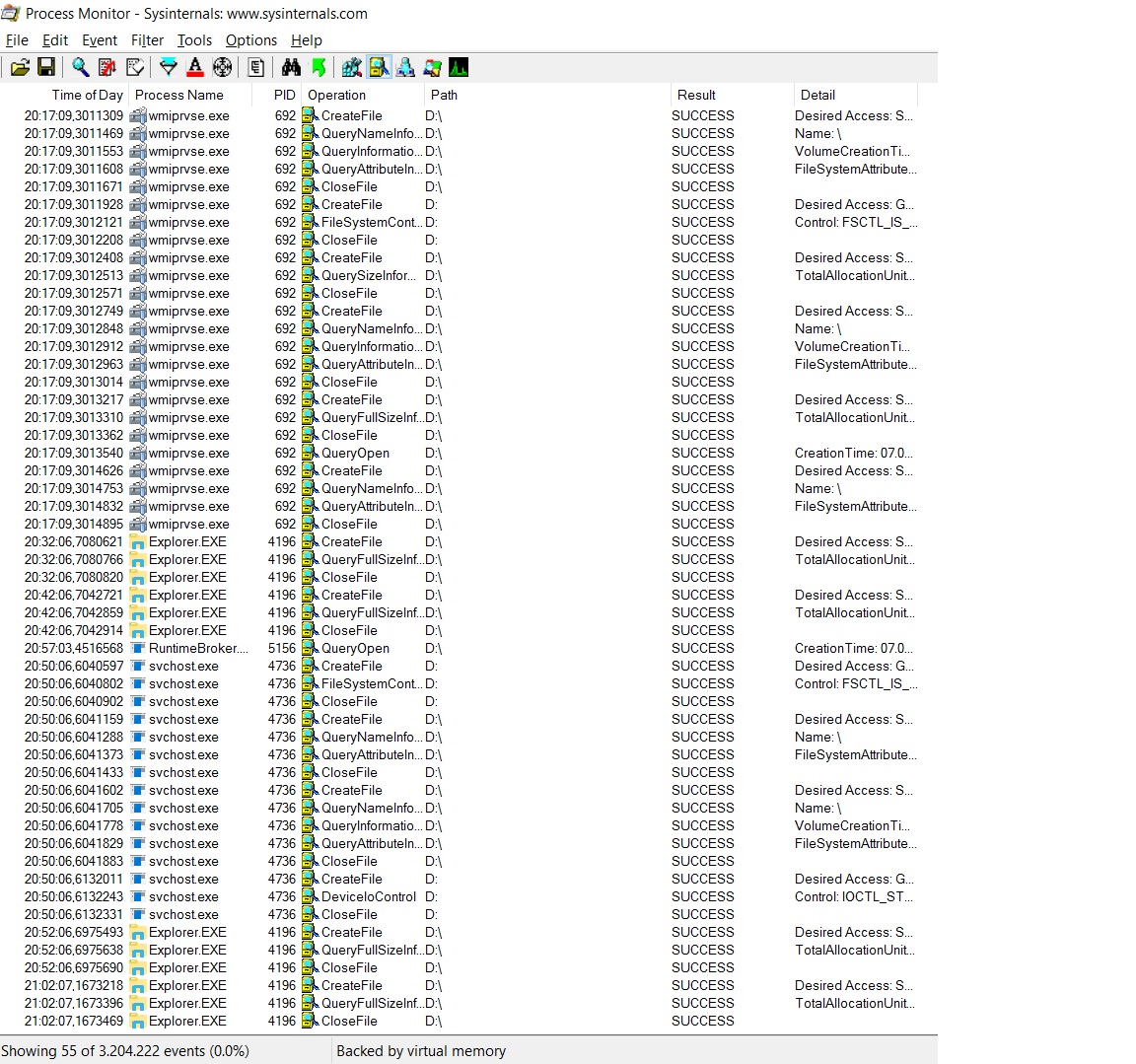1136x1064 pixels.
Task: Click the Find binoculars icon
Action: (291, 67)
